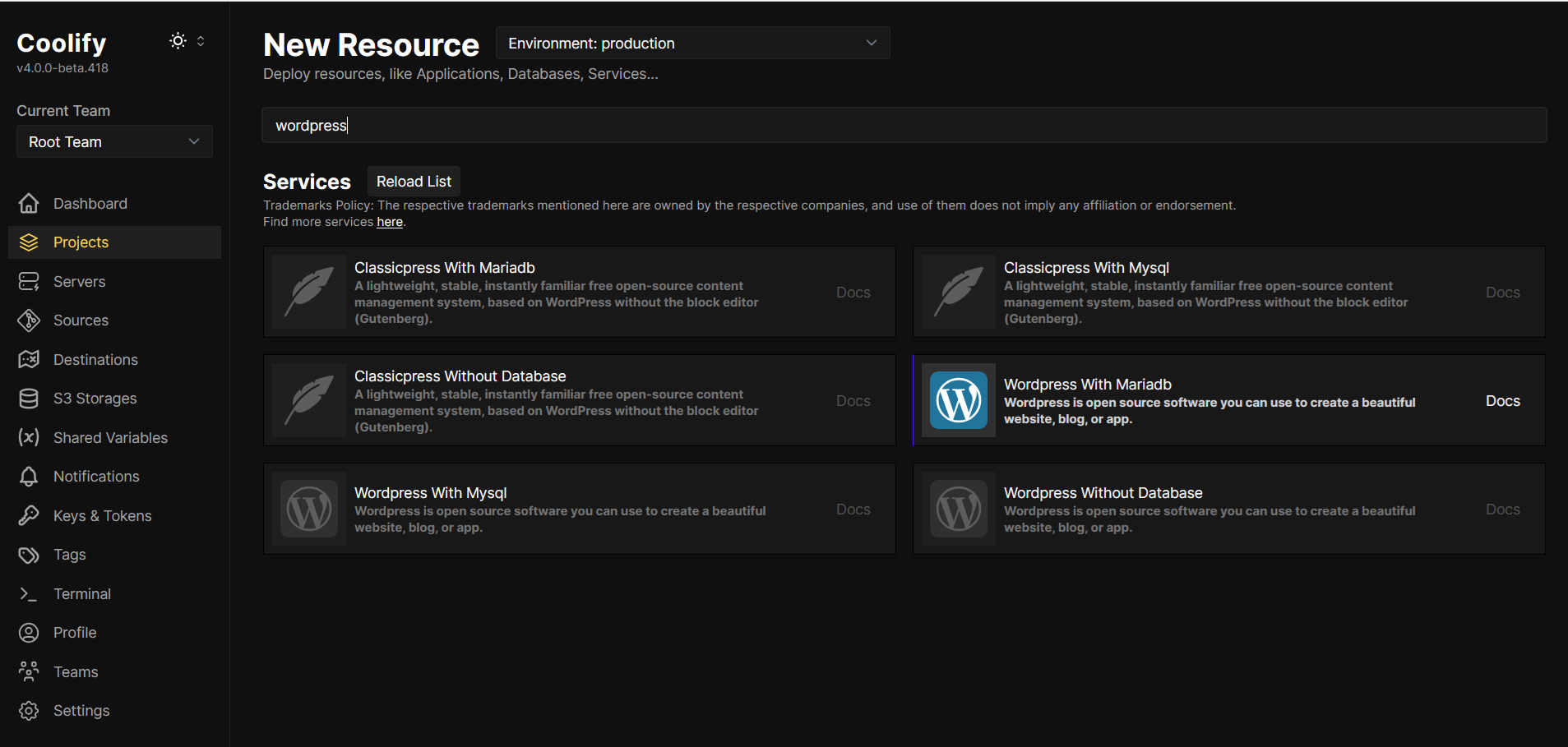This screenshot has height=747, width=1568.
Task: Open Docs for Classicpress With Mariadb
Action: click(x=853, y=293)
